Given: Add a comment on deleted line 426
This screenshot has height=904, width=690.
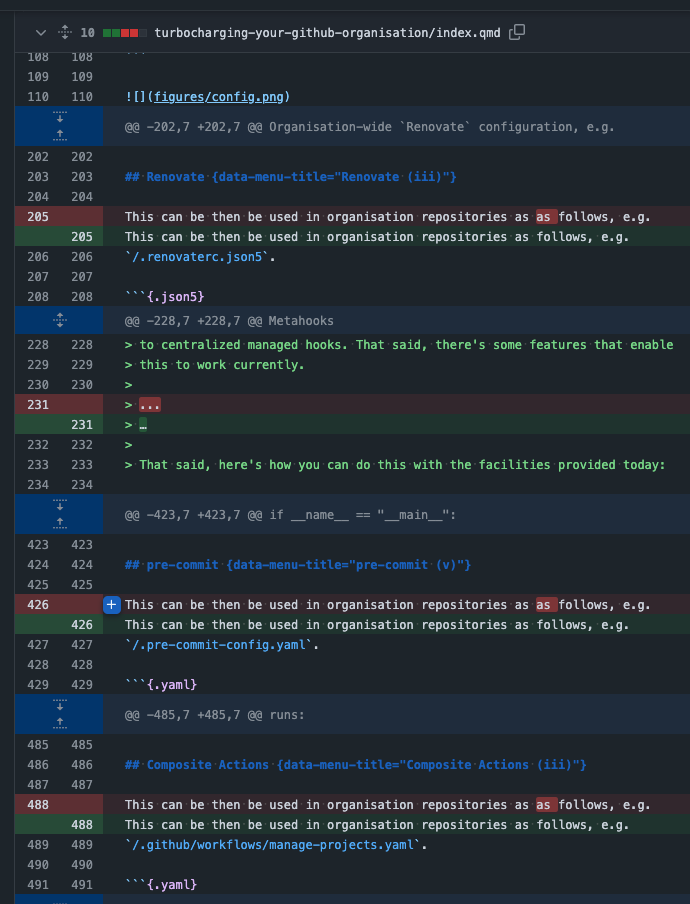Looking at the screenshot, I should pyautogui.click(x=112, y=604).
